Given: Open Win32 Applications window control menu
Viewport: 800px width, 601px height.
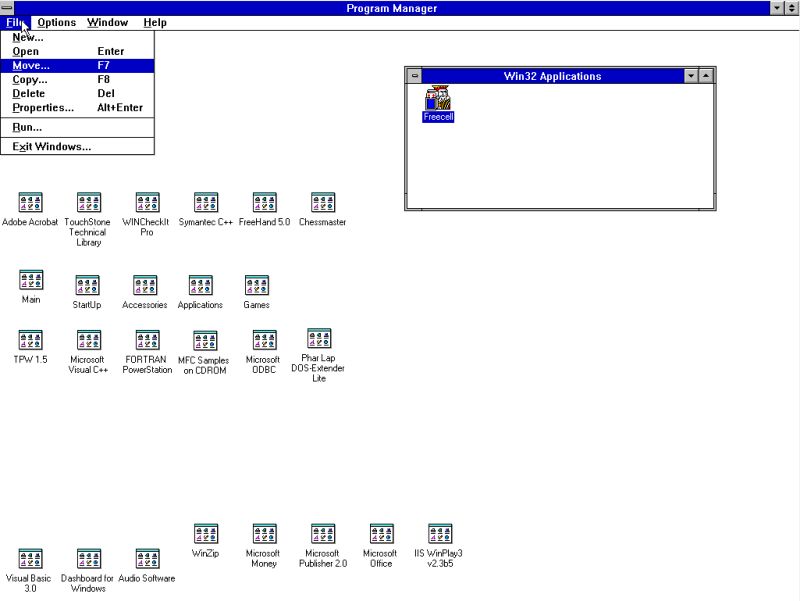Looking at the screenshot, I should (x=414, y=76).
